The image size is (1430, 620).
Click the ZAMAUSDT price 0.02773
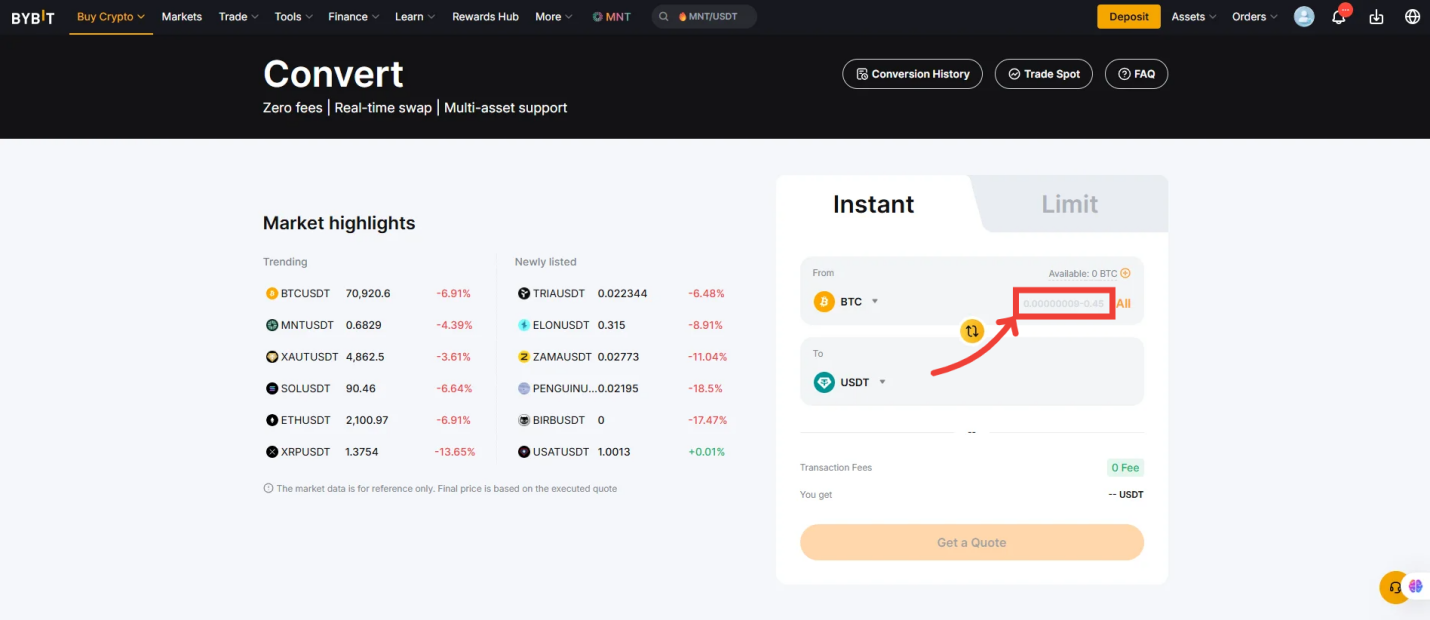pyautogui.click(x=619, y=357)
